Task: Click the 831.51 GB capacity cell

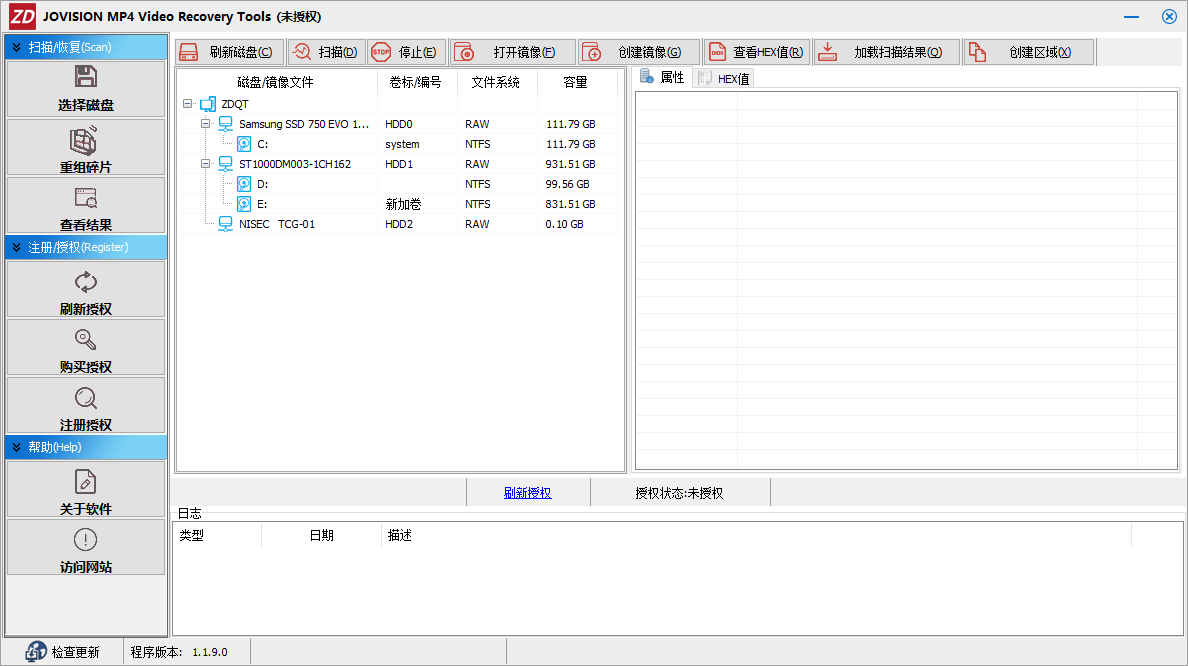Action: point(571,204)
